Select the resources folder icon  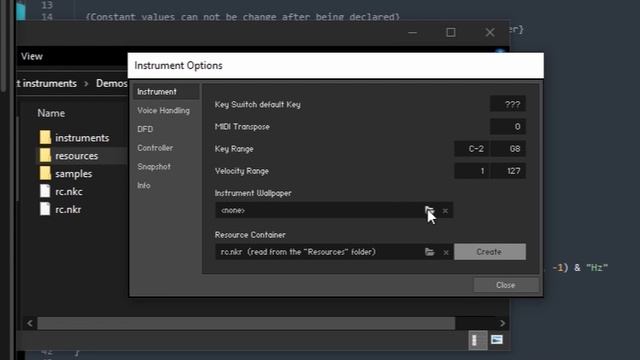tap(45, 156)
